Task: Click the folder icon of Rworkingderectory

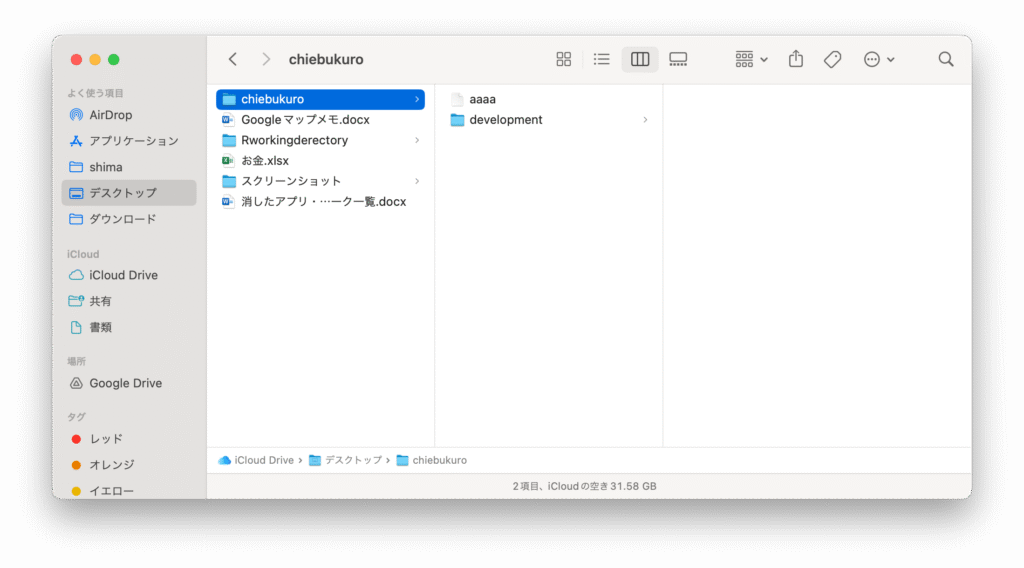Action: (x=229, y=140)
